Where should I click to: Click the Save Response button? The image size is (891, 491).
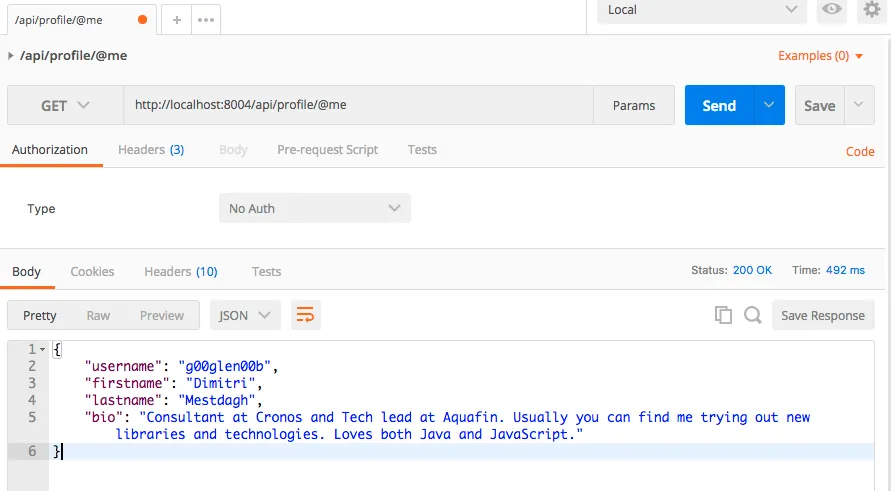pos(822,315)
